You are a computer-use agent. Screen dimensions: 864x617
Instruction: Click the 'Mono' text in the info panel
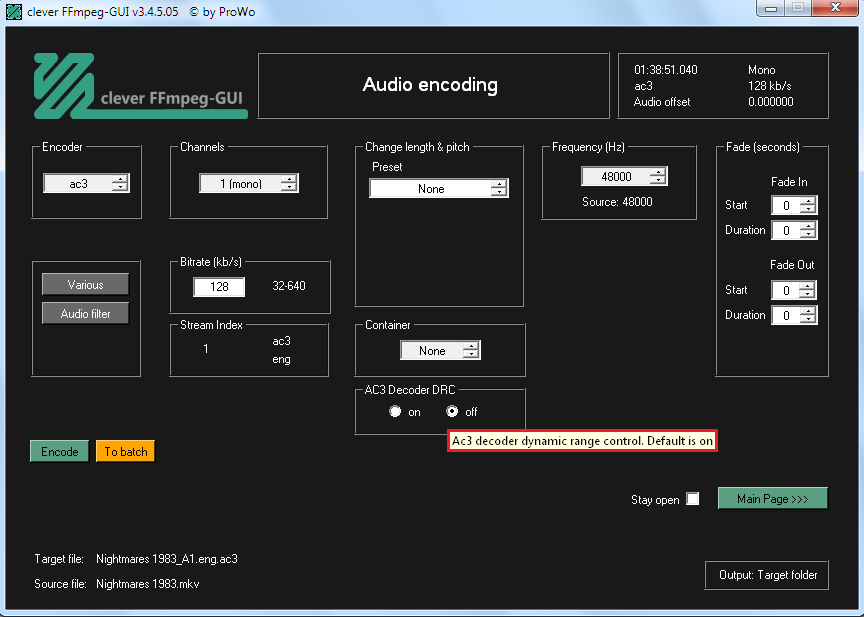click(x=762, y=70)
